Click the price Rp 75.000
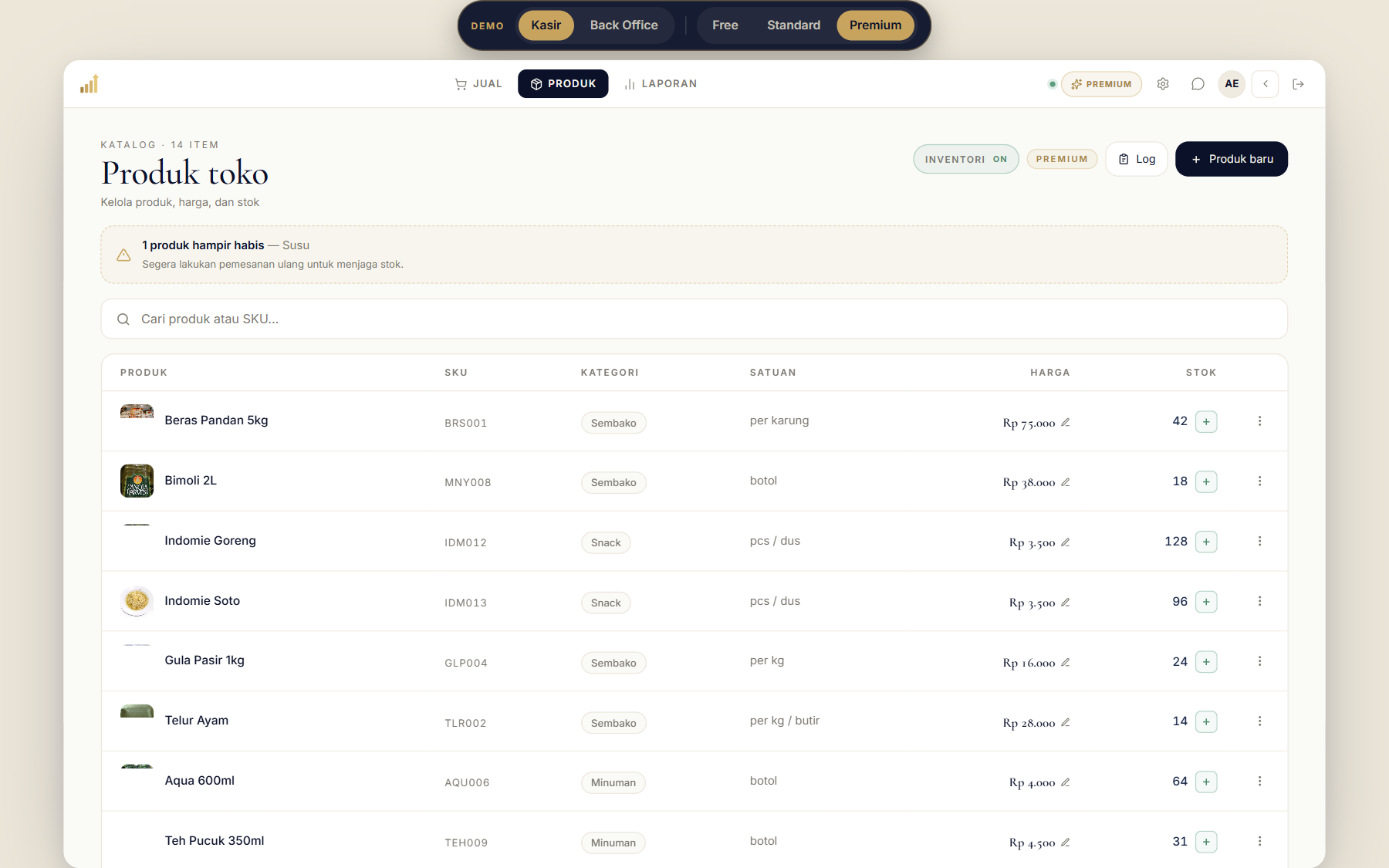Viewport: 1389px width, 868px height. coord(1029,423)
